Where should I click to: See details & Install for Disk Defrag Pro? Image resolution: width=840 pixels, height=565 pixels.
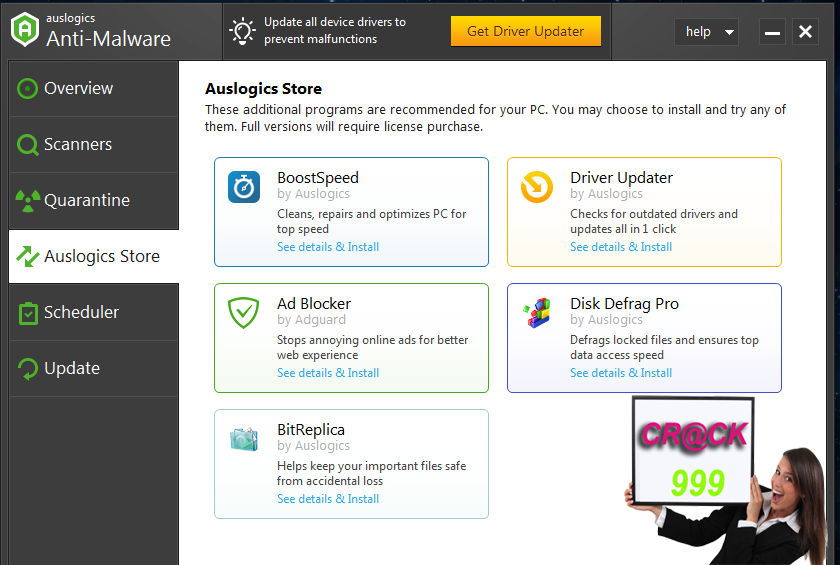621,373
